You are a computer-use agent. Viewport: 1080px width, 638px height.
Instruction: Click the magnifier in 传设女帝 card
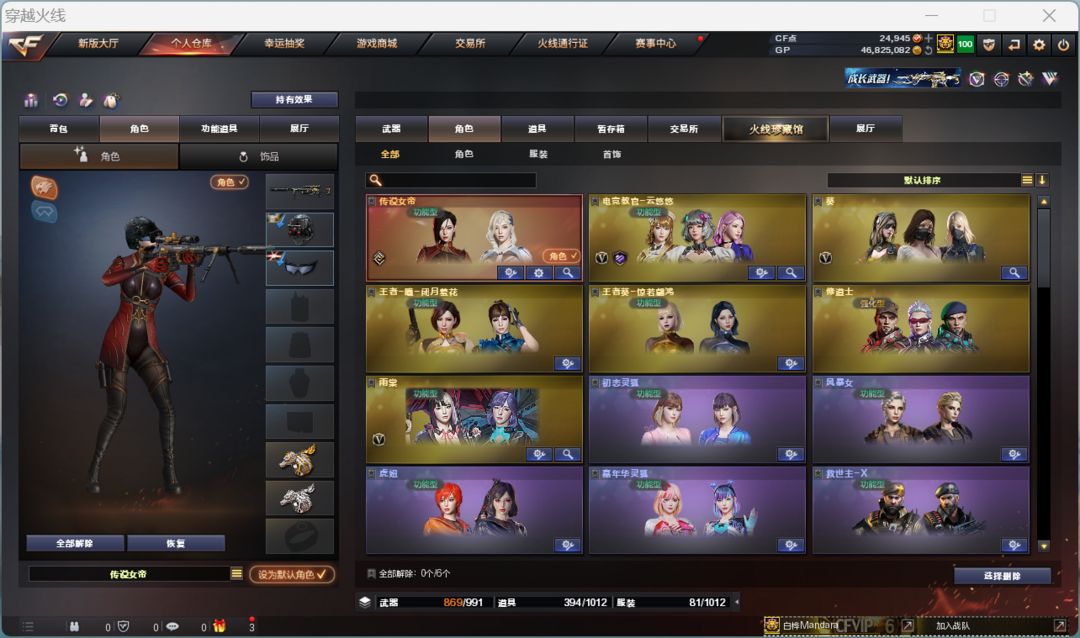point(568,273)
